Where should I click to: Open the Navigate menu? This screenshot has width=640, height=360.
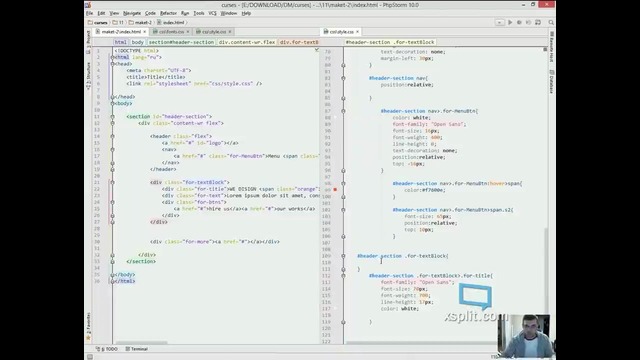(x=132, y=13)
